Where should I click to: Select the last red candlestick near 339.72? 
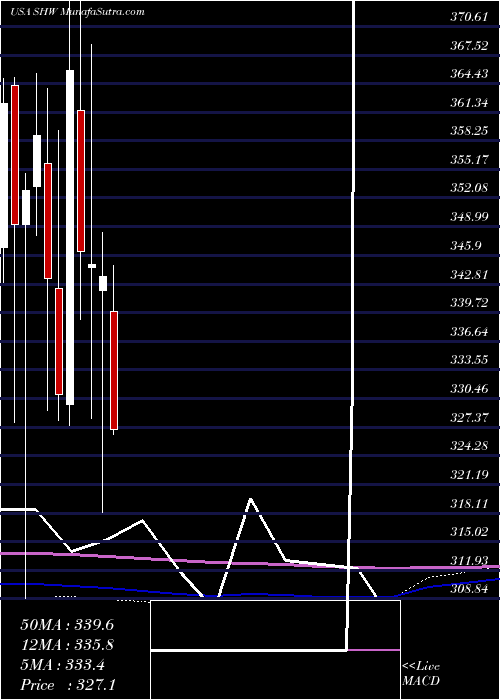(114, 371)
